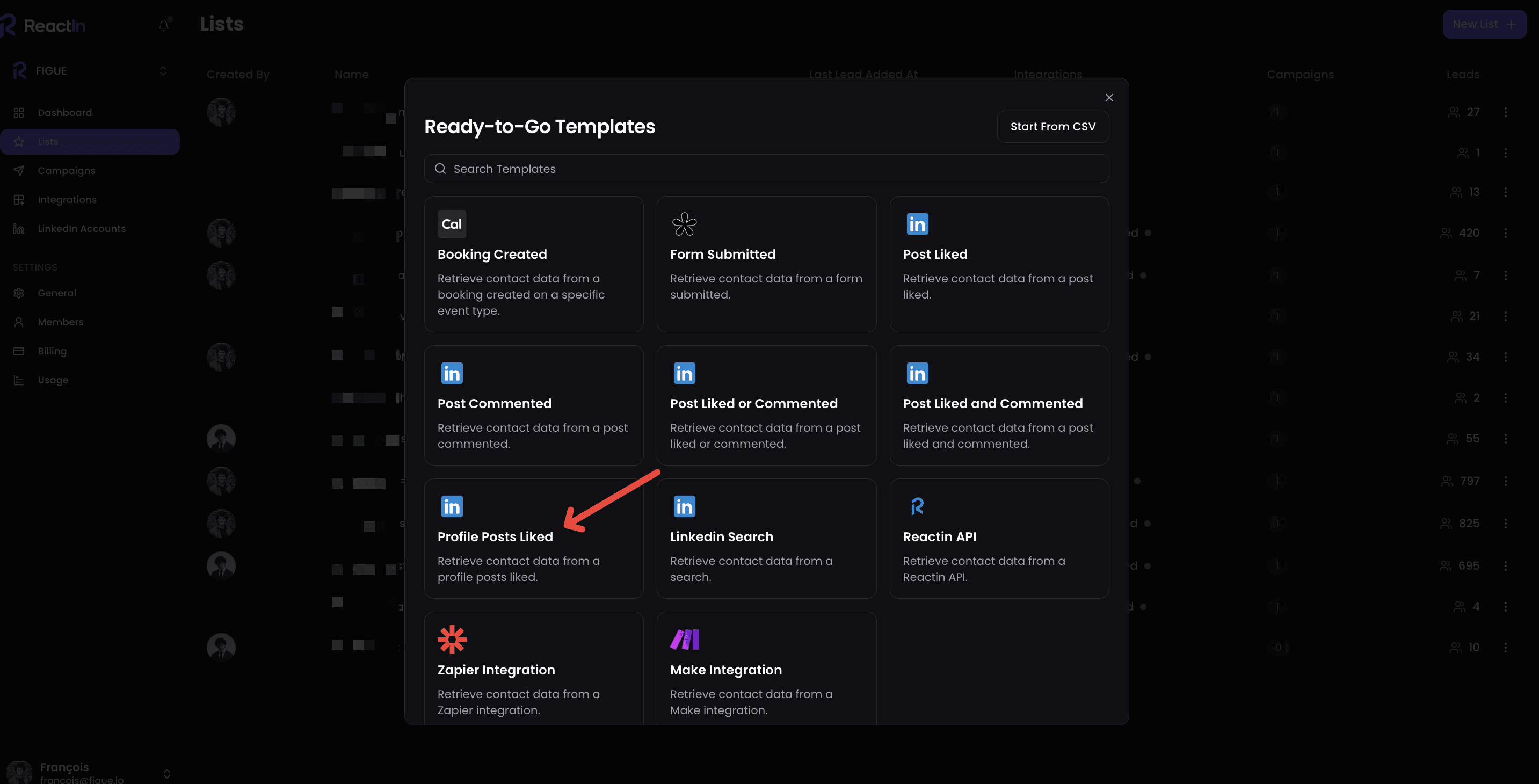Select the Linkedin Search template title
This screenshot has height=784, width=1539.
722,537
